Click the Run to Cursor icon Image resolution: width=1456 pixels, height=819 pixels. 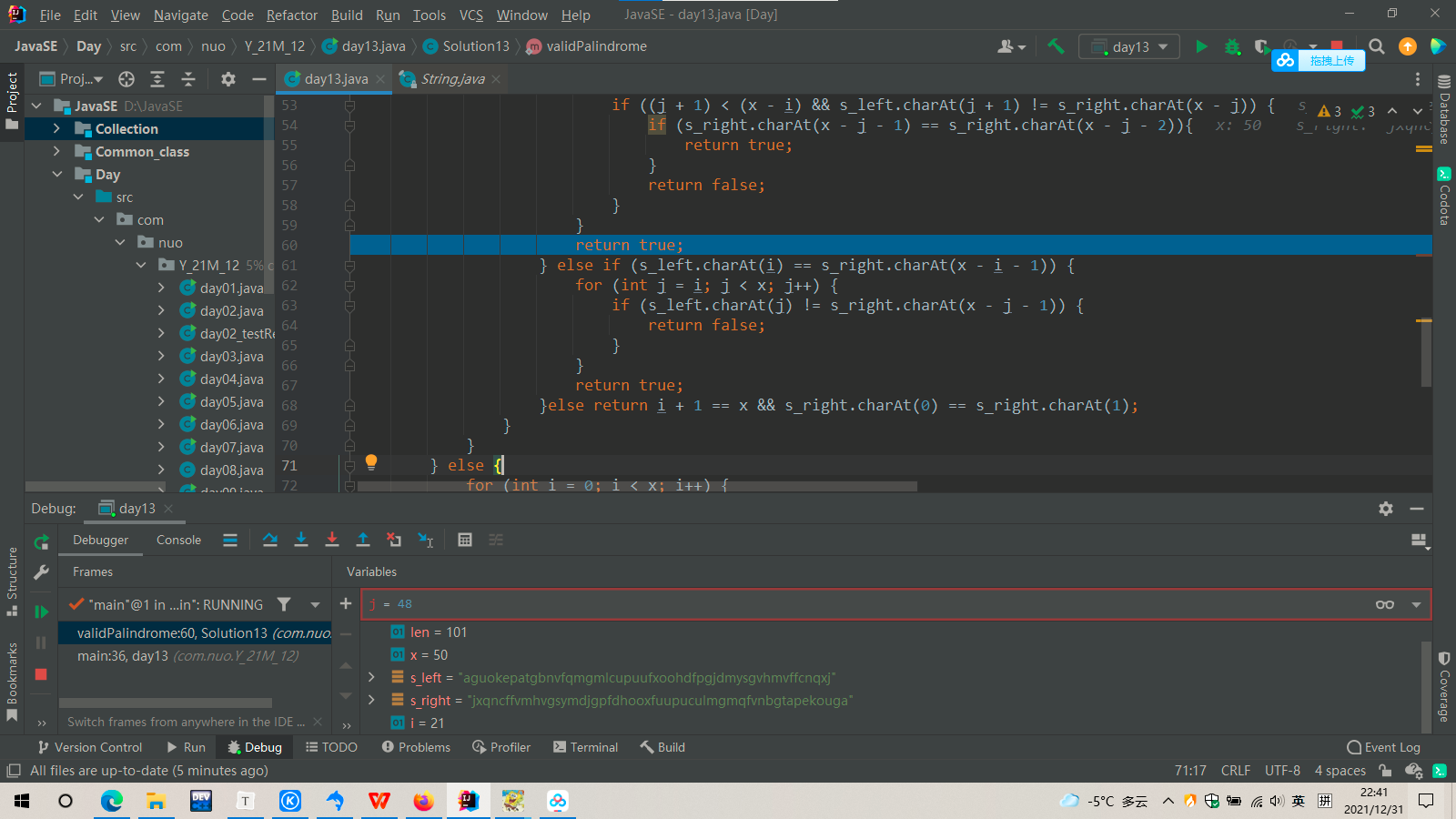(x=425, y=540)
